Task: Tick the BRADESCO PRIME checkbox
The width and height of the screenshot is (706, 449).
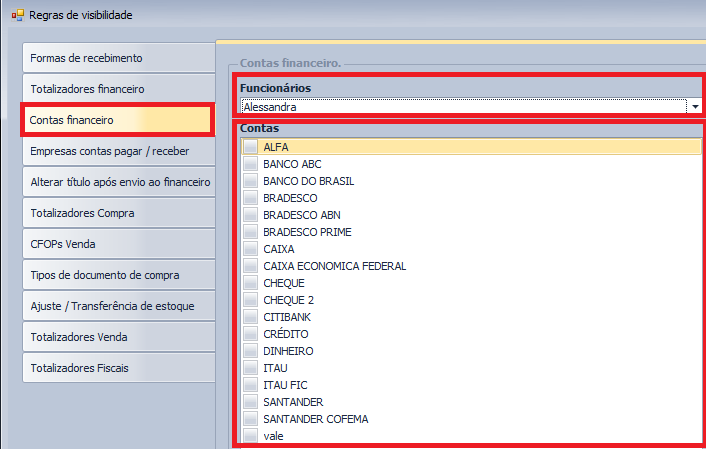Action: (x=250, y=232)
